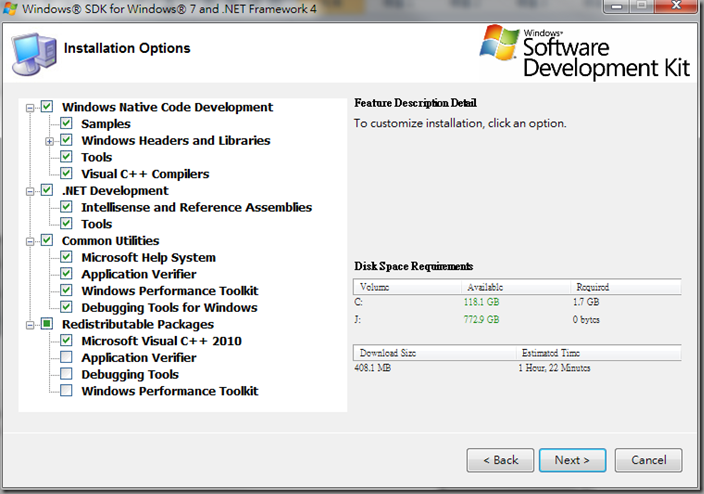The width and height of the screenshot is (704, 494).
Task: Select the Samples tree label
Action: pyautogui.click(x=106, y=124)
